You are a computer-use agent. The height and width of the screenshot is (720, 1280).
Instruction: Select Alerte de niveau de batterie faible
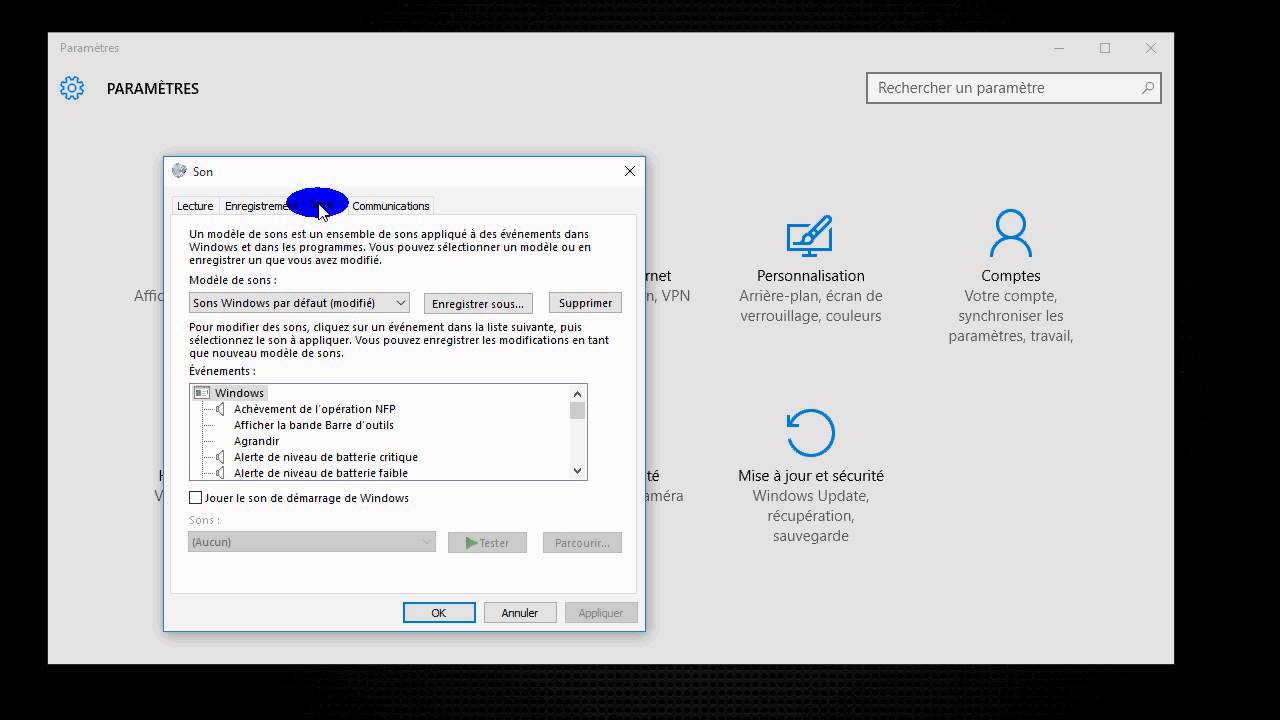[321, 473]
